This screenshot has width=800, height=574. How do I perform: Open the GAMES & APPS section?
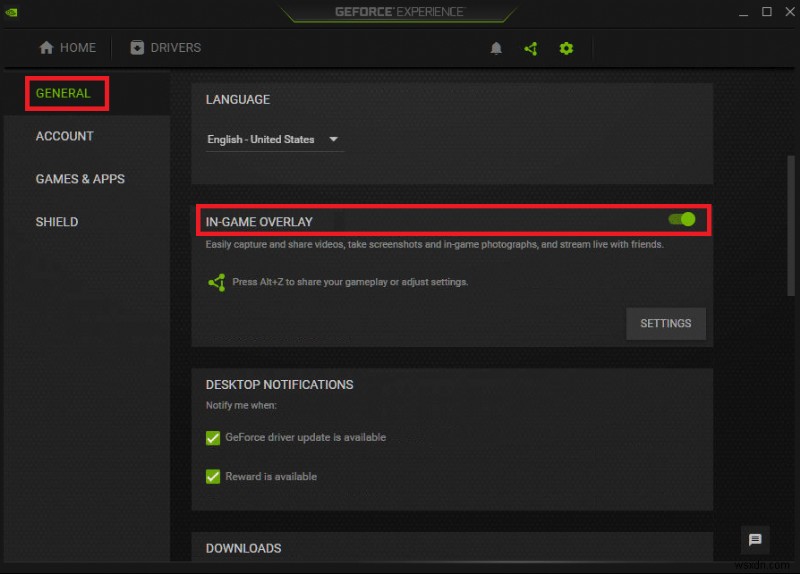(80, 179)
